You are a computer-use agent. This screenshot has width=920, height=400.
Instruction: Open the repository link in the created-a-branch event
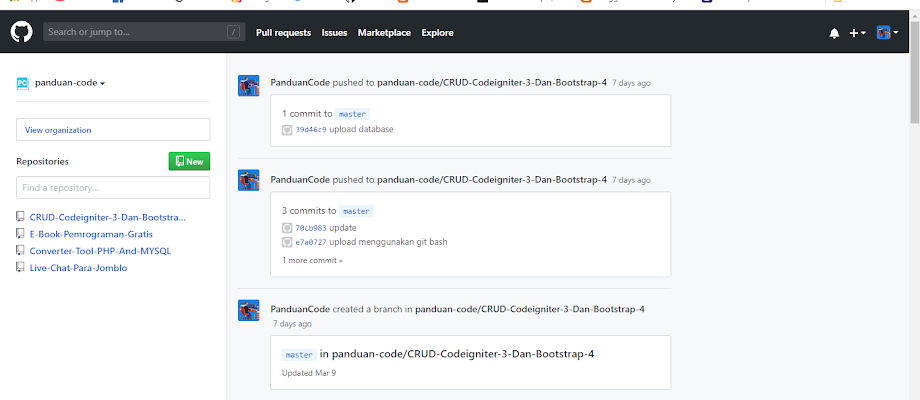[x=530, y=309]
